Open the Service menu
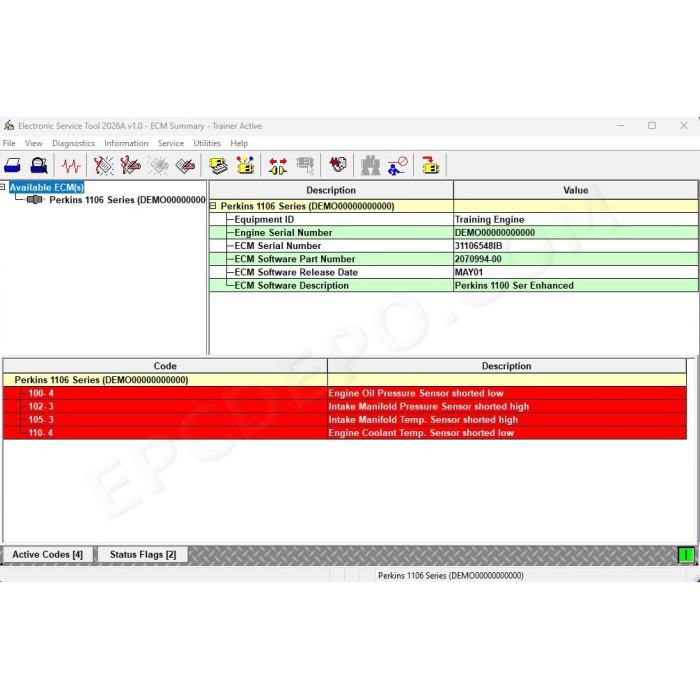 pos(171,143)
